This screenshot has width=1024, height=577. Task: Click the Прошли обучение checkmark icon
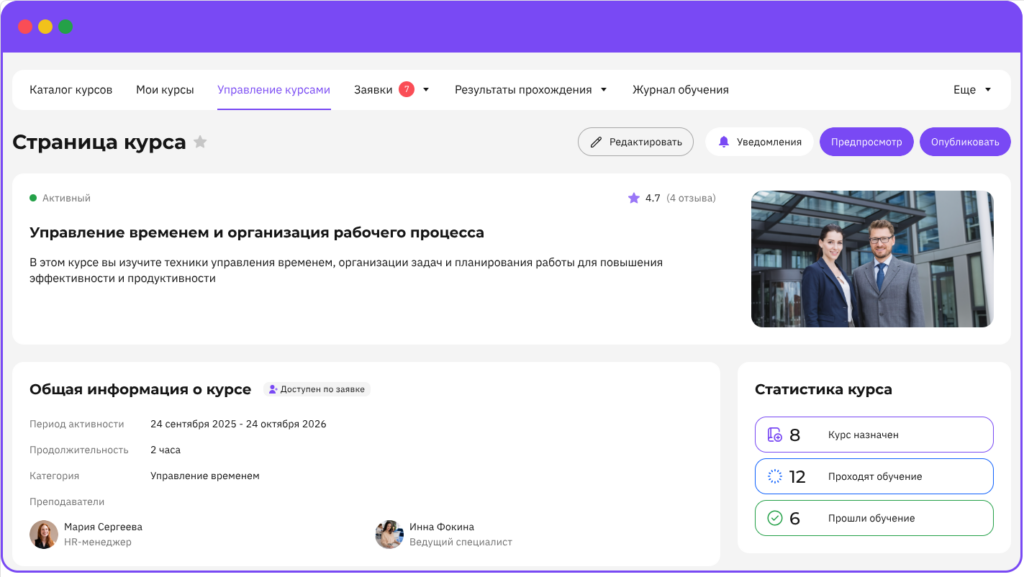click(775, 518)
